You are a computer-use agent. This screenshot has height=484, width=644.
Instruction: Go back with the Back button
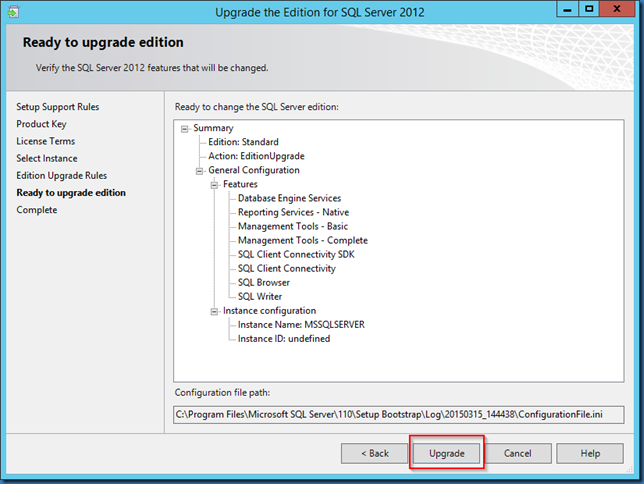point(374,453)
